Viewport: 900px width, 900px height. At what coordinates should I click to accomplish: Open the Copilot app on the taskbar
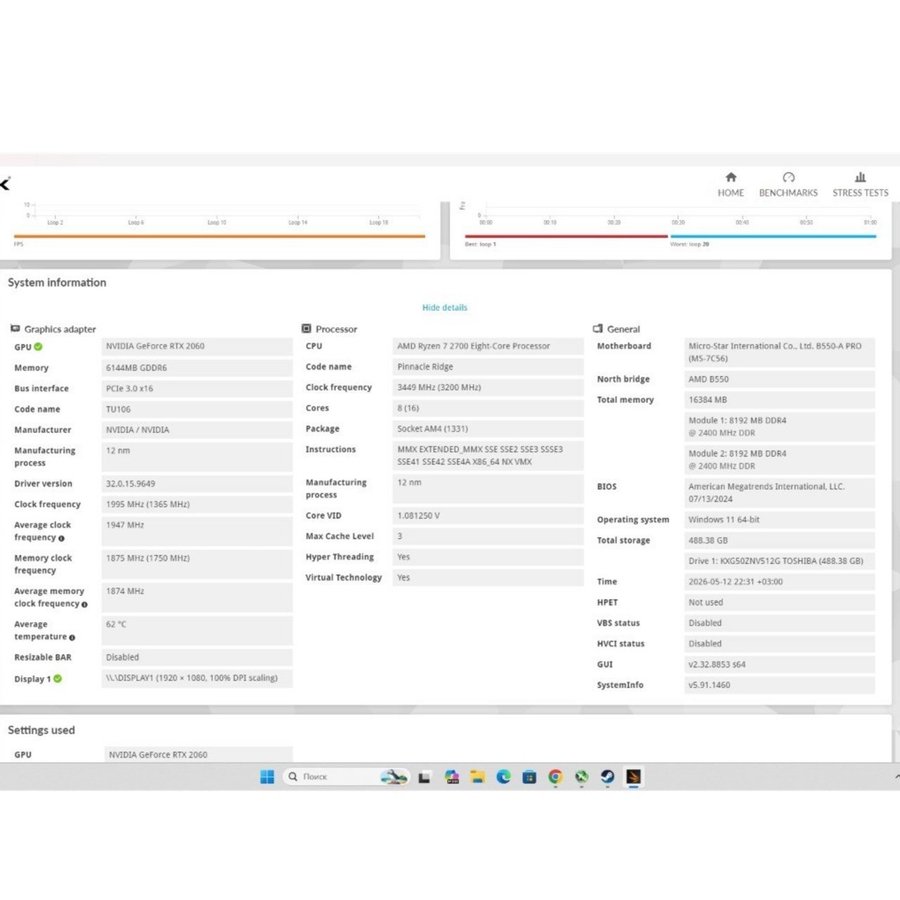coord(452,777)
